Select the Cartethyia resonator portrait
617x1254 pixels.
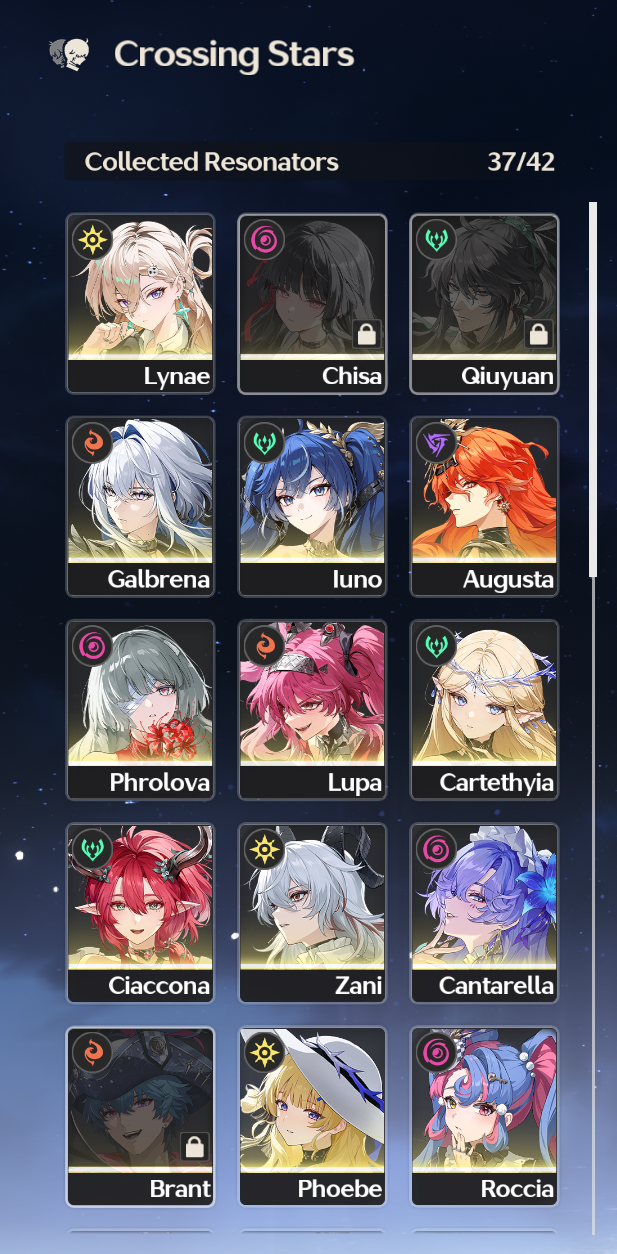[485, 710]
